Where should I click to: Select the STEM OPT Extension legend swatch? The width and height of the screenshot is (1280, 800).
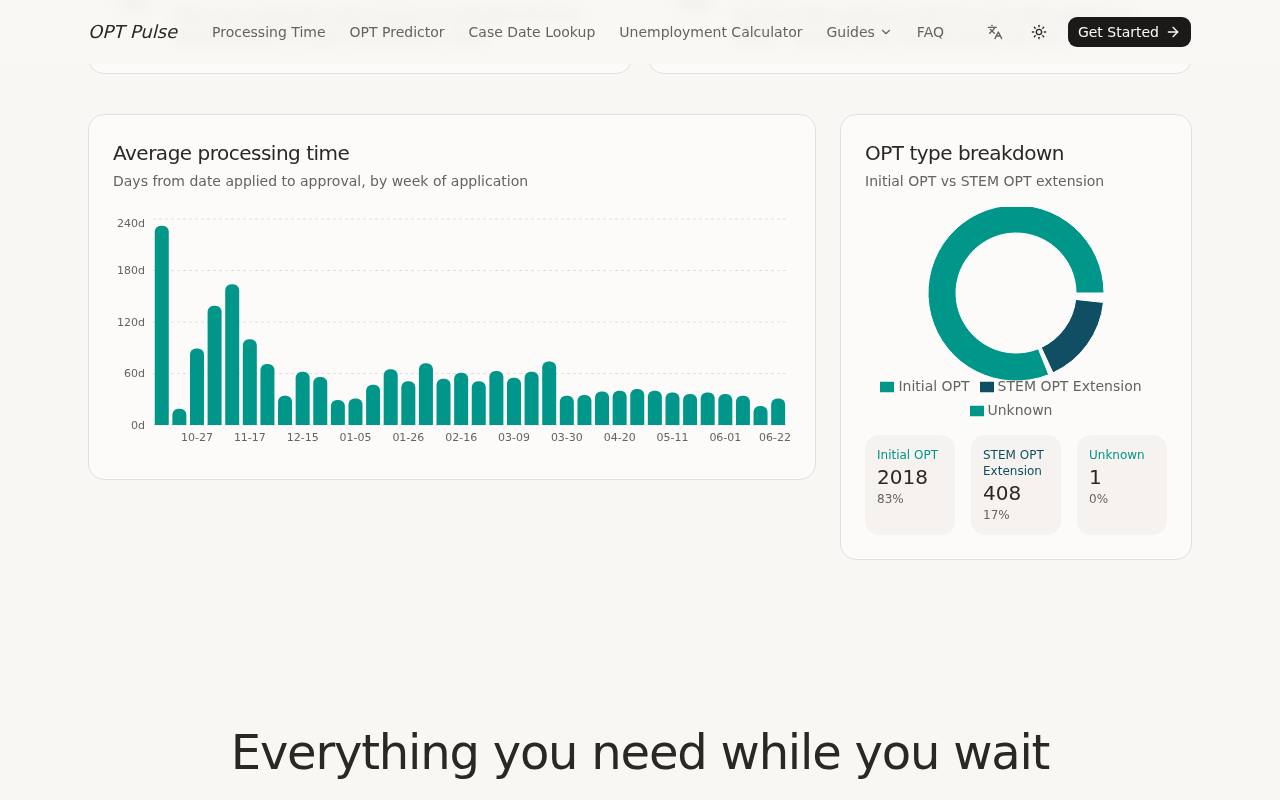click(x=987, y=387)
